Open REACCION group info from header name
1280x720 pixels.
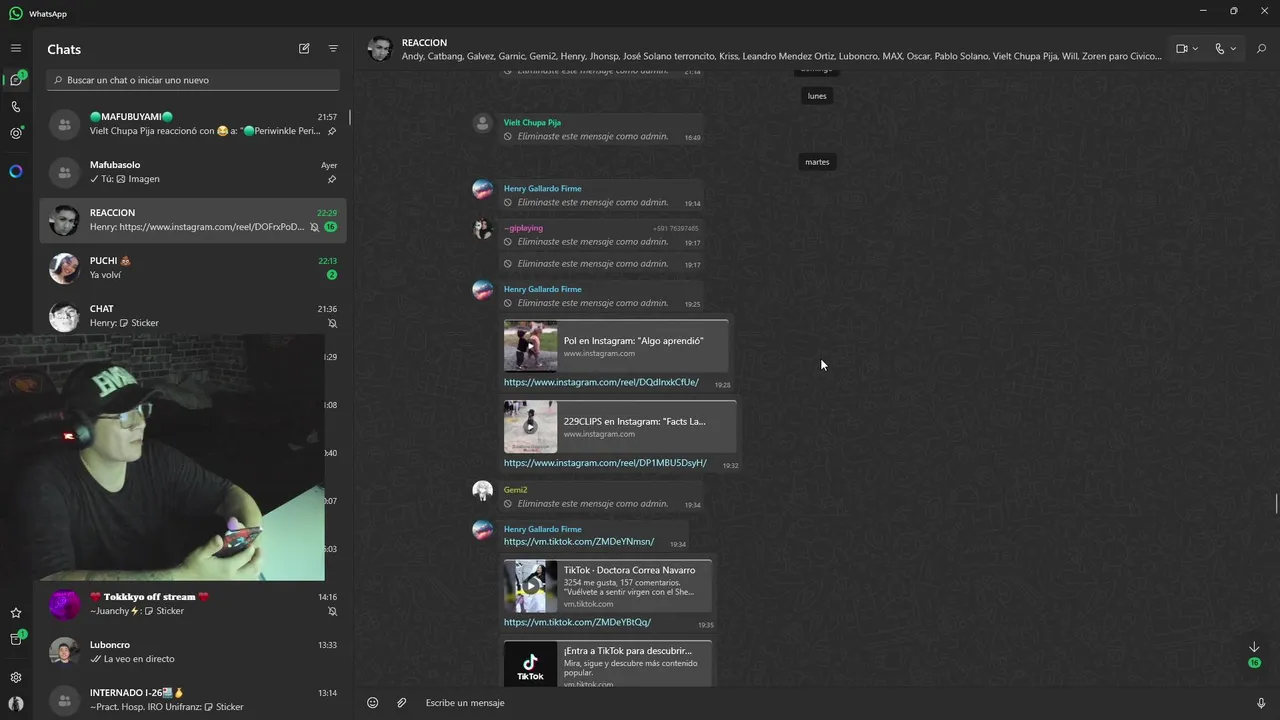tap(424, 43)
